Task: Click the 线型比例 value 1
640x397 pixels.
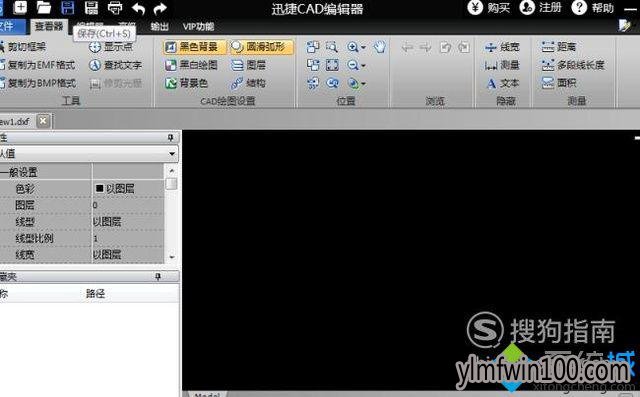Action: 128,238
